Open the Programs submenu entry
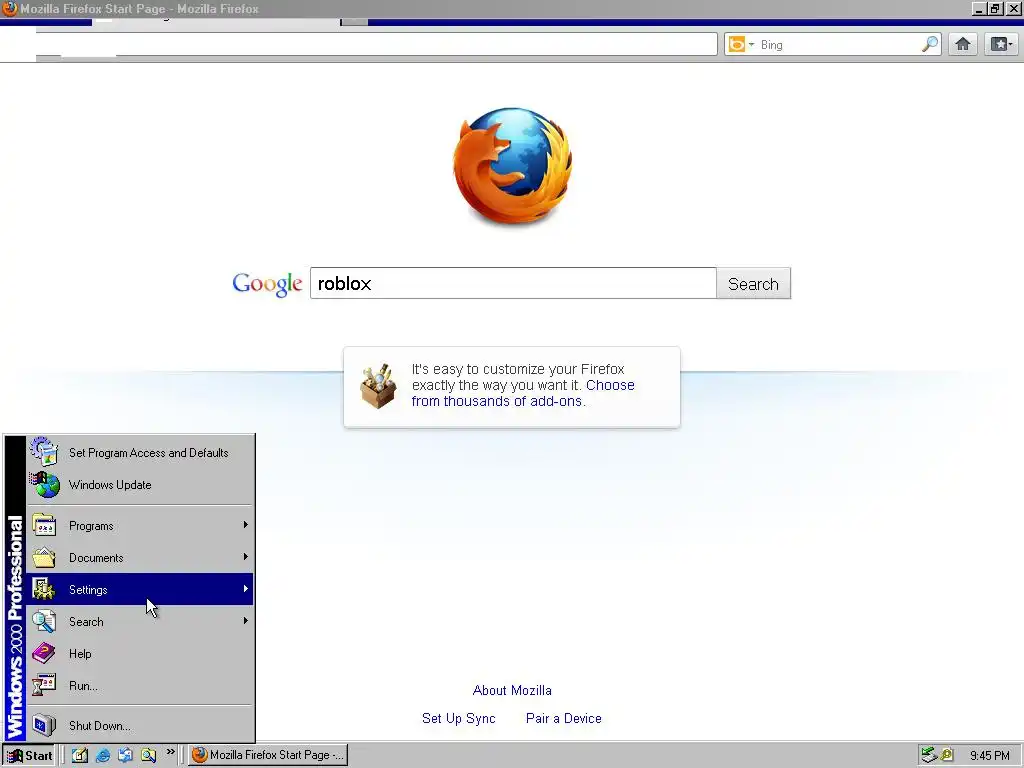Screen dimensions: 1024x768 tap(140, 526)
